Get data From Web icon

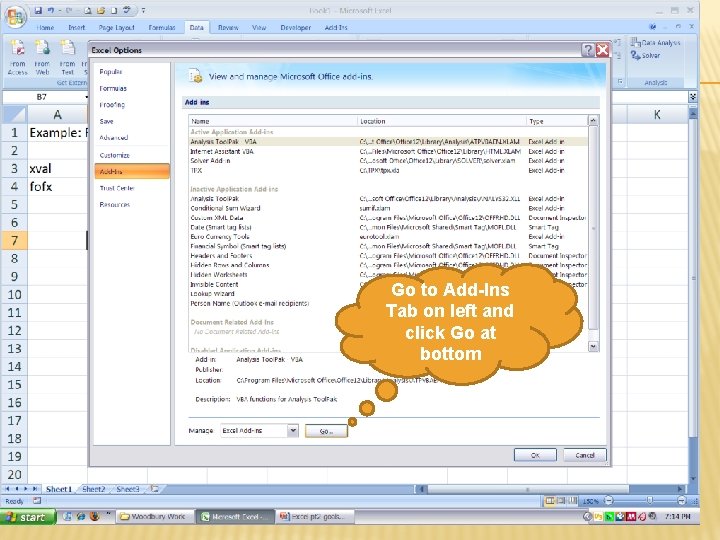click(x=42, y=57)
